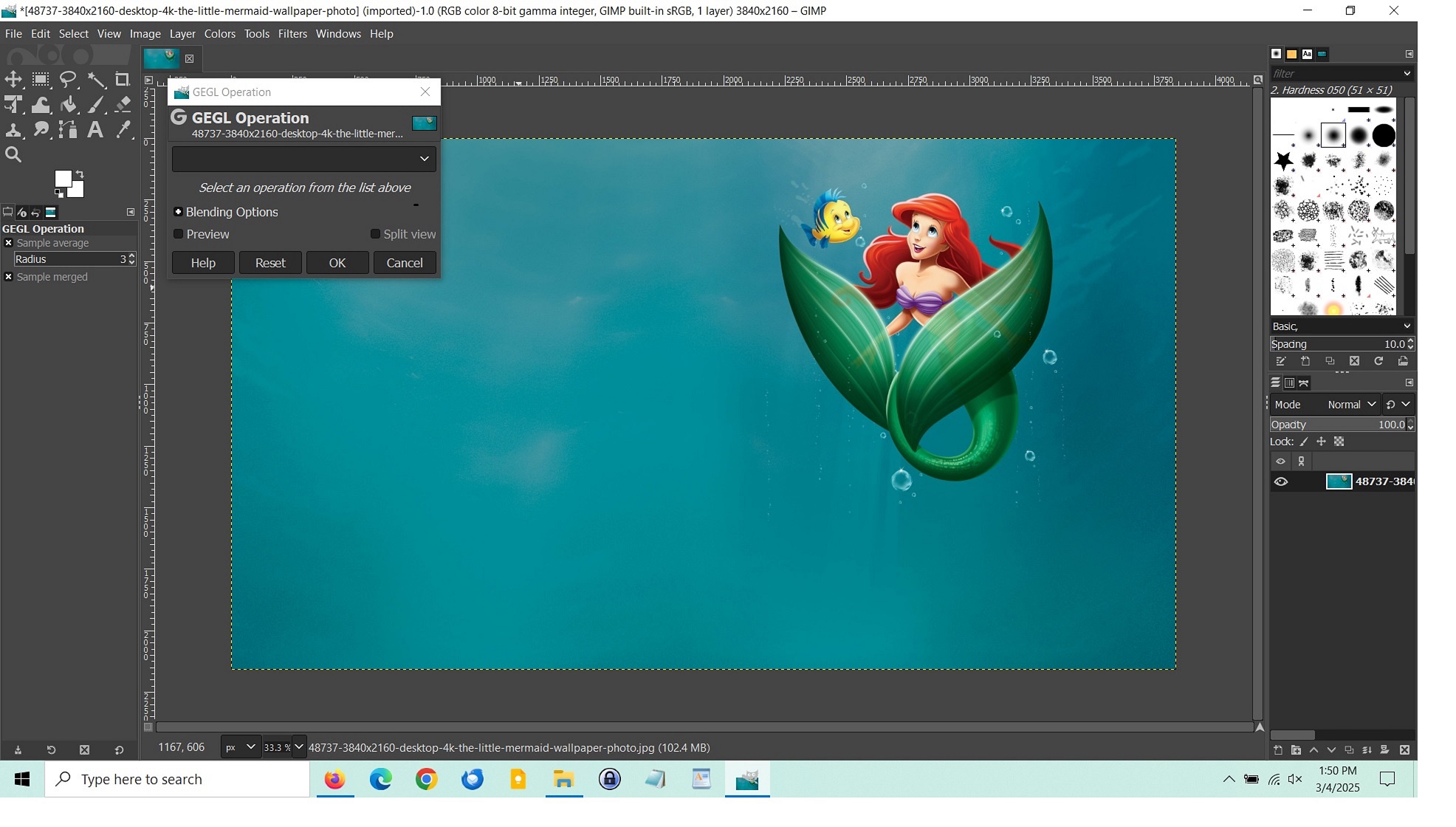This screenshot has width=1456, height=827.
Task: Open the Colors menu
Action: pos(219,34)
